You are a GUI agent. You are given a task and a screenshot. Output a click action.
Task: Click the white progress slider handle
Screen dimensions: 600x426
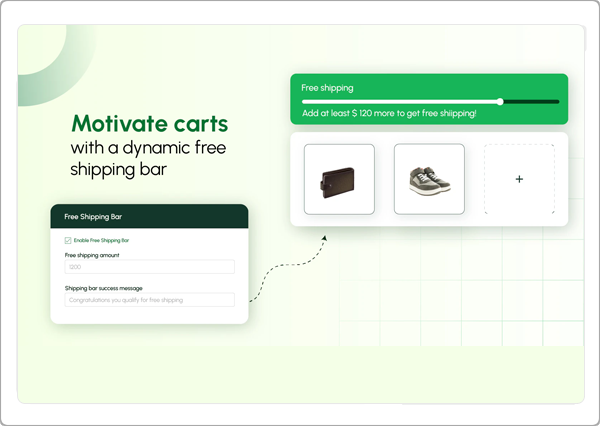[x=501, y=101]
